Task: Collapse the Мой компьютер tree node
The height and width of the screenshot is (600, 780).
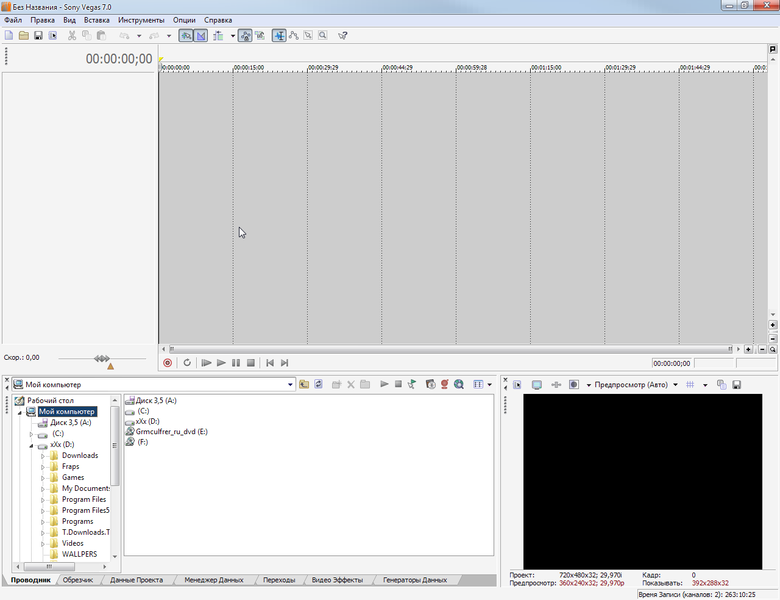Action: click(x=20, y=412)
